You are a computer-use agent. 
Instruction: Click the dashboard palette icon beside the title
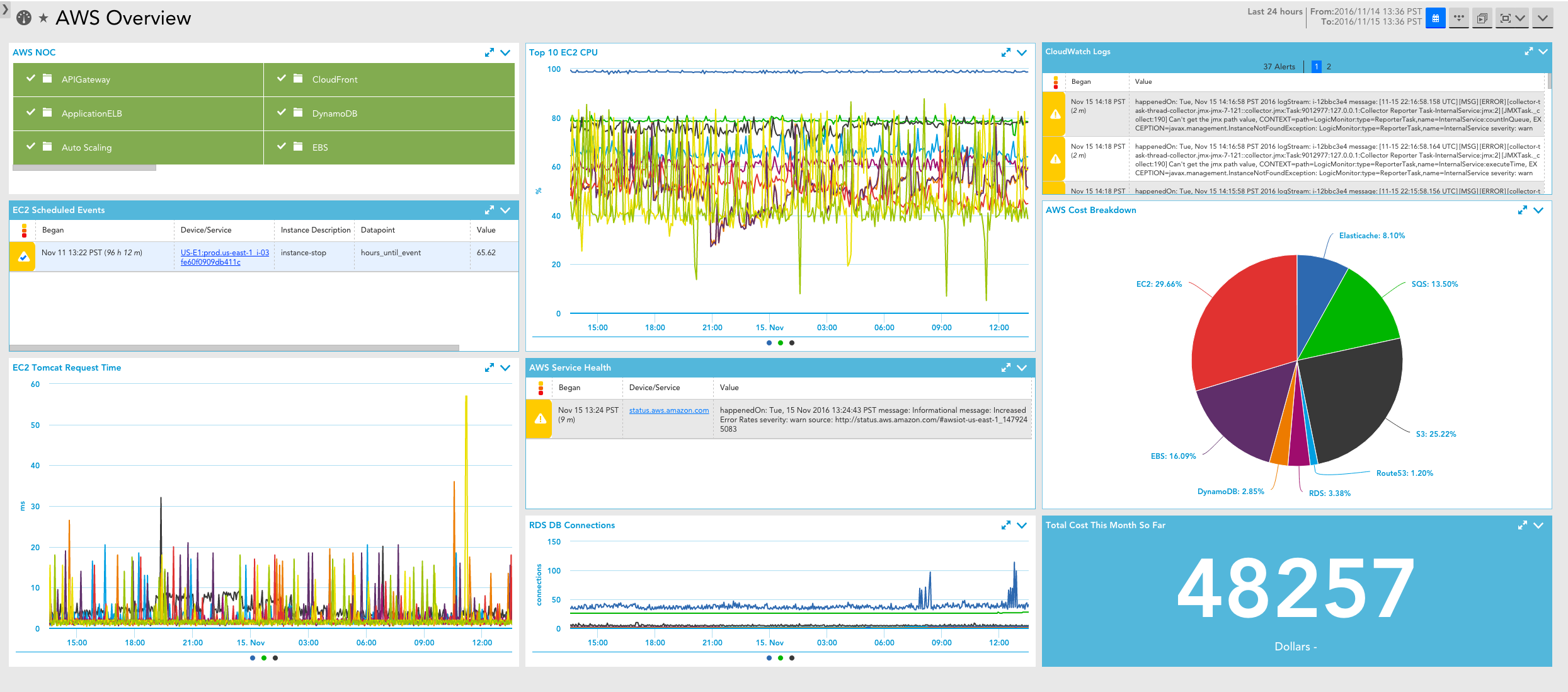(24, 18)
